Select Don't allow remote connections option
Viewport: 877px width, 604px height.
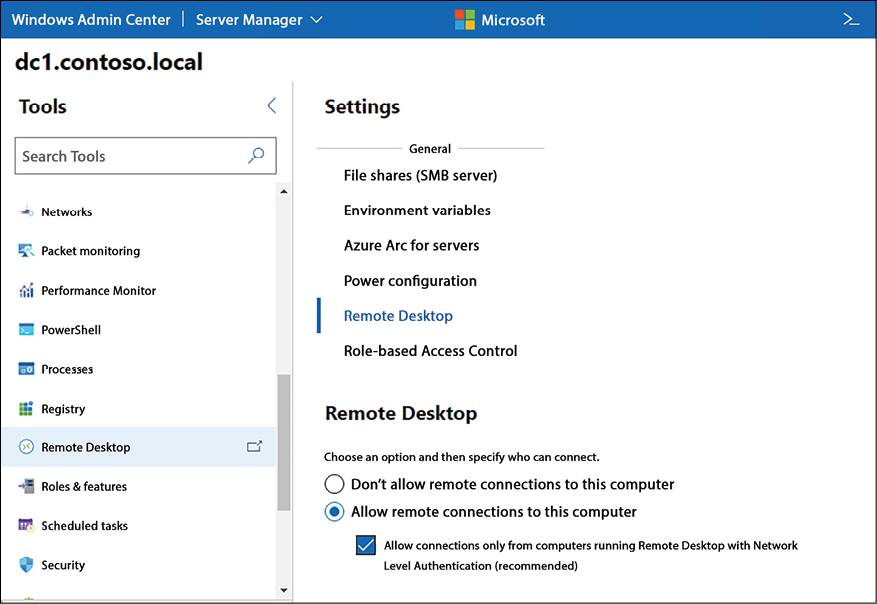(x=334, y=484)
